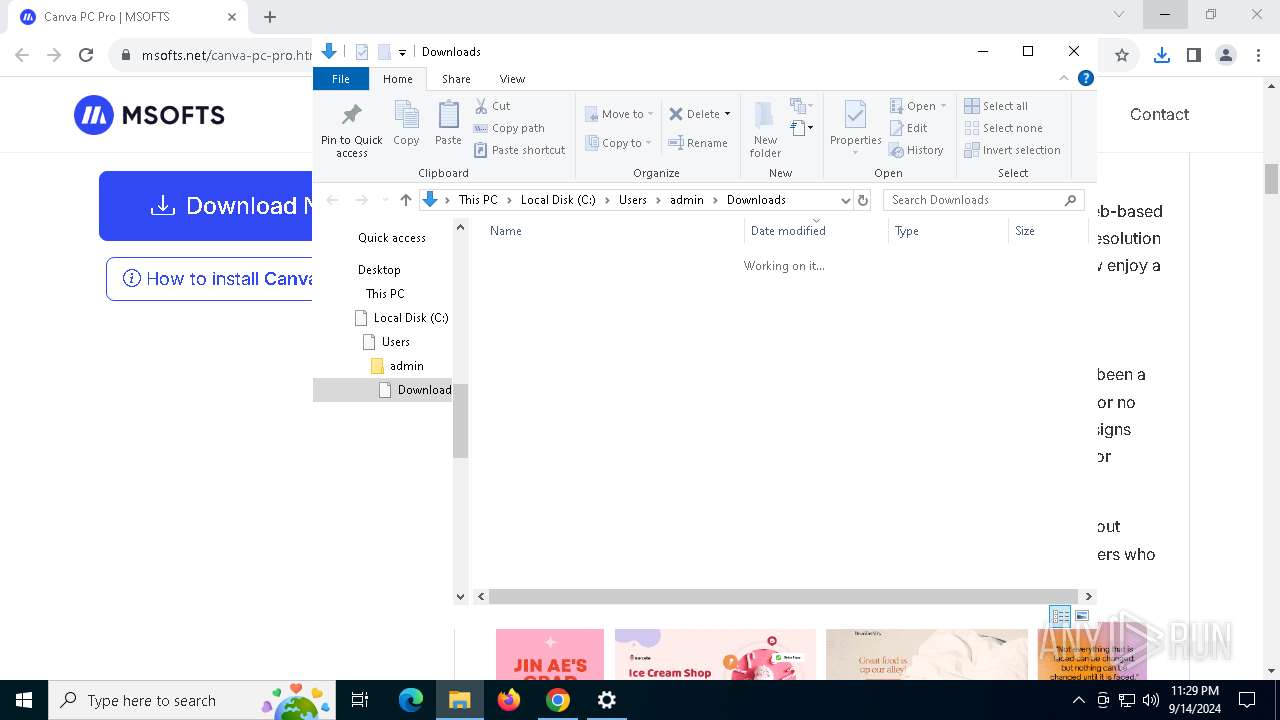Screen dimensions: 1280x720
Task: Create a New folder from ribbon
Action: [x=765, y=129]
